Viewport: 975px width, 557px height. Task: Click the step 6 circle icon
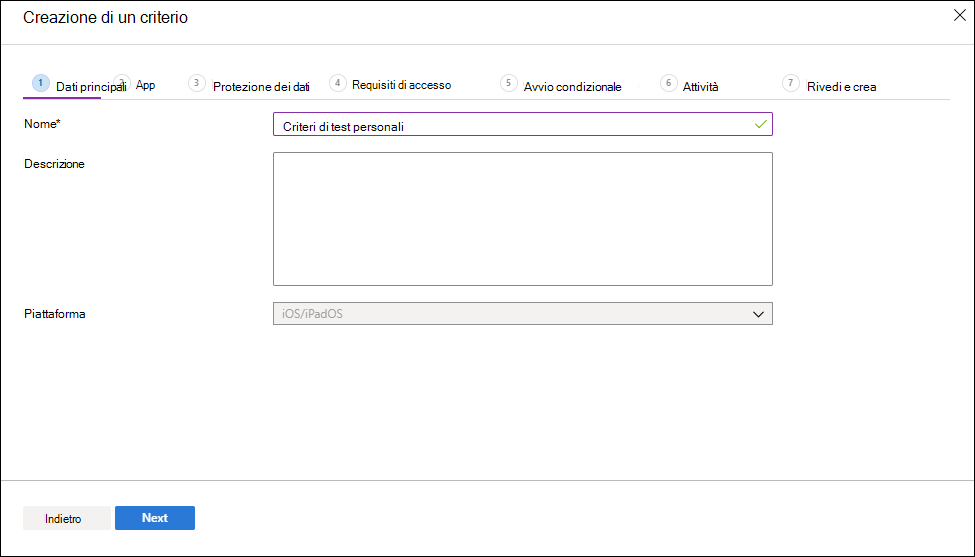click(668, 83)
